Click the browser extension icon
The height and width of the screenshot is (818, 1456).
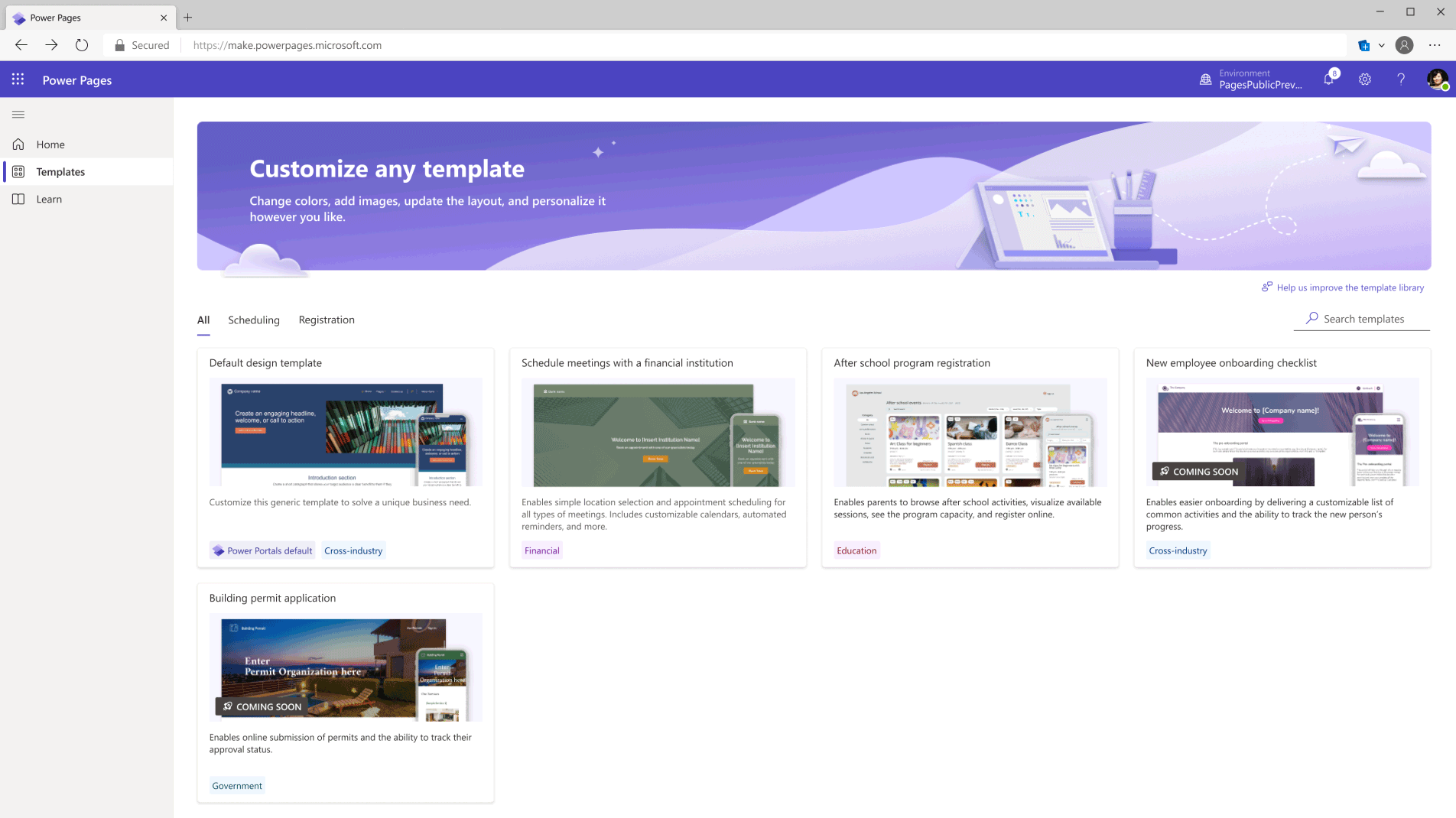click(1364, 45)
